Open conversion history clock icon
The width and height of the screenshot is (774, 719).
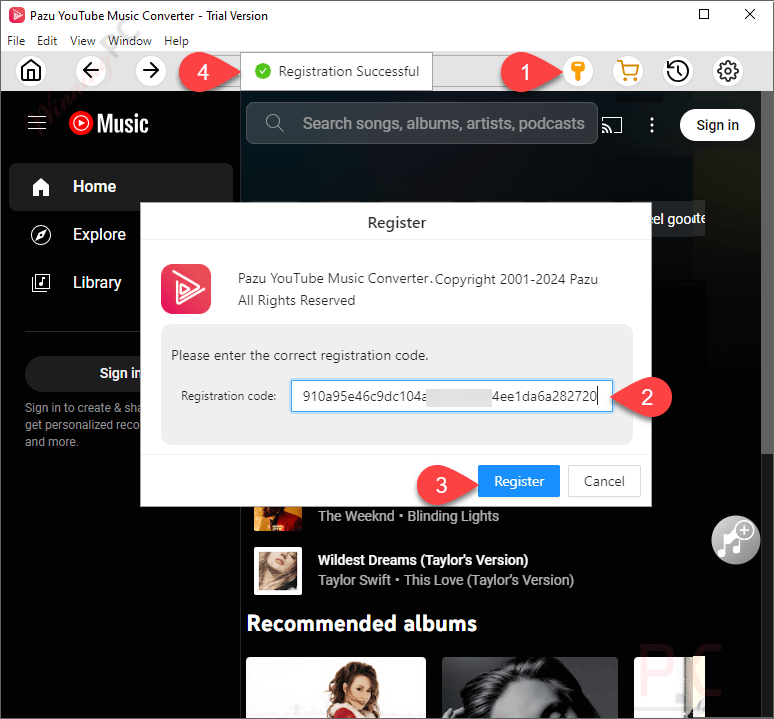(x=678, y=71)
